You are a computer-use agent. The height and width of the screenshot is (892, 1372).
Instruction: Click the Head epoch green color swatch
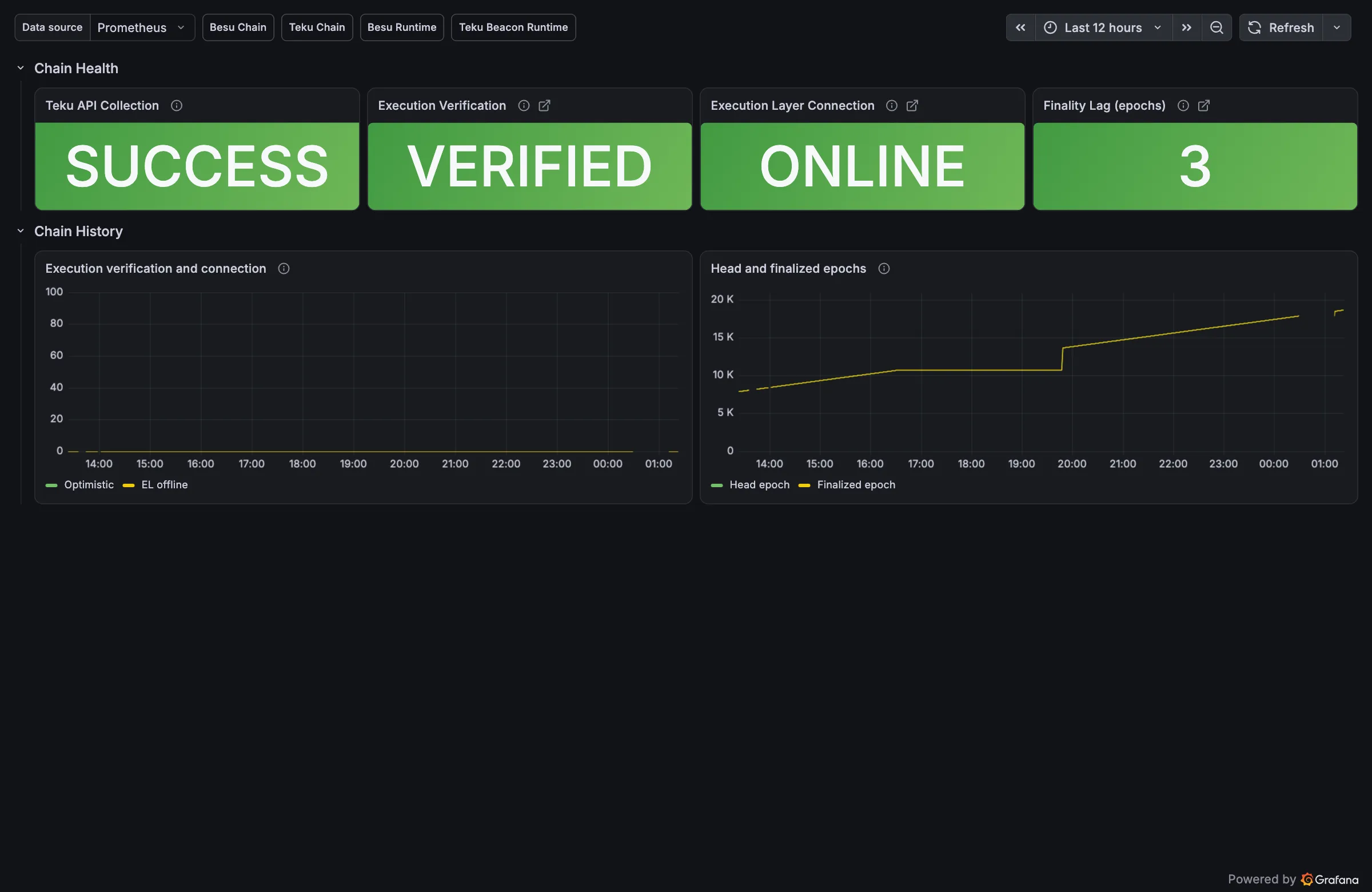point(717,485)
